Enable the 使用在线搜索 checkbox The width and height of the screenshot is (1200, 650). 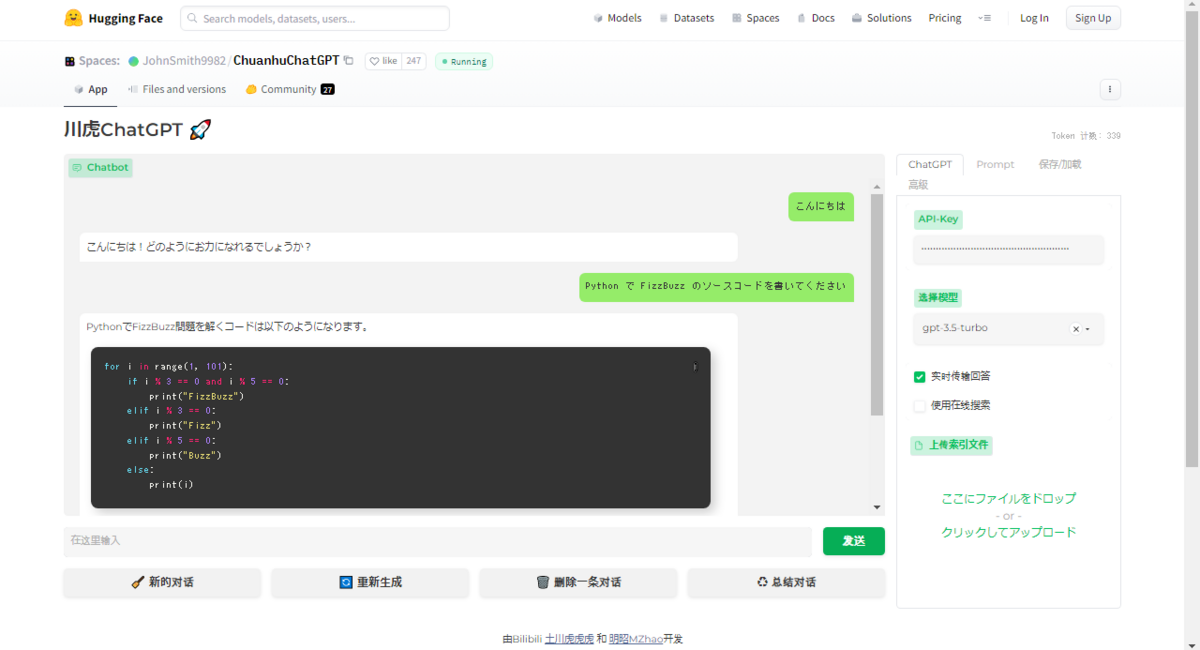point(919,406)
